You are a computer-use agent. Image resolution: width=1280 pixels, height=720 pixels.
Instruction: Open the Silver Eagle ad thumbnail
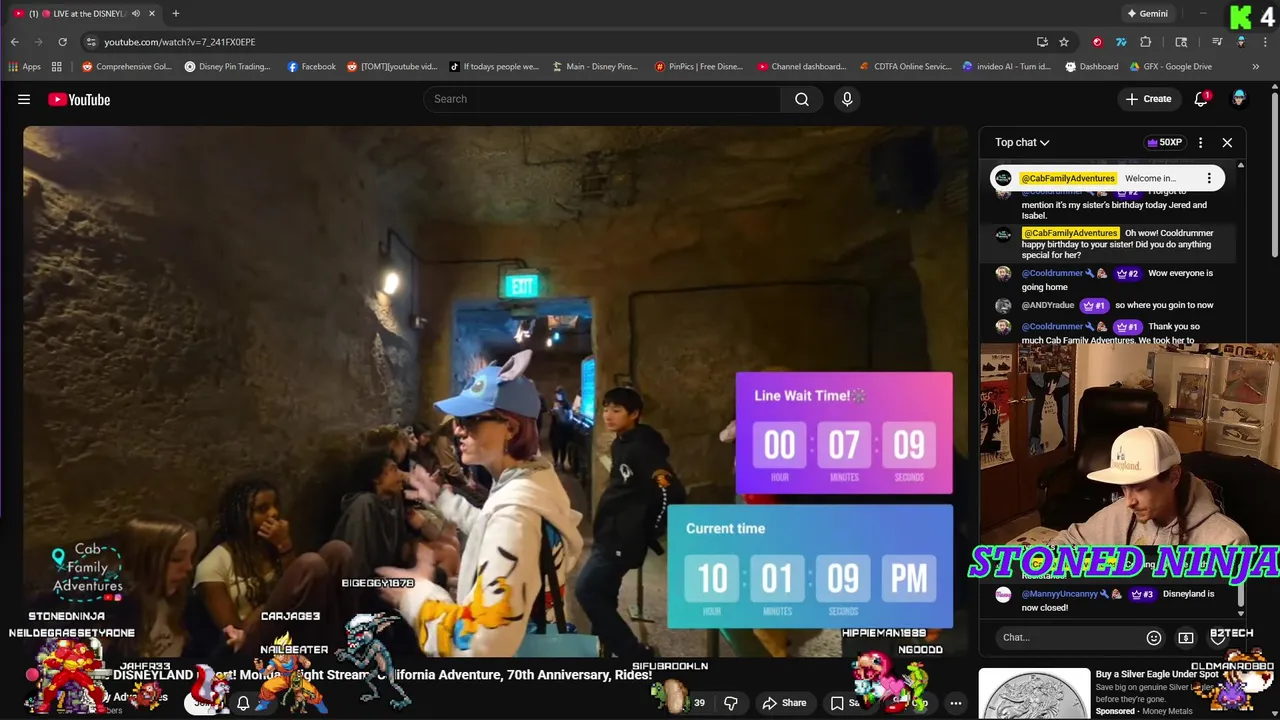click(x=1034, y=694)
